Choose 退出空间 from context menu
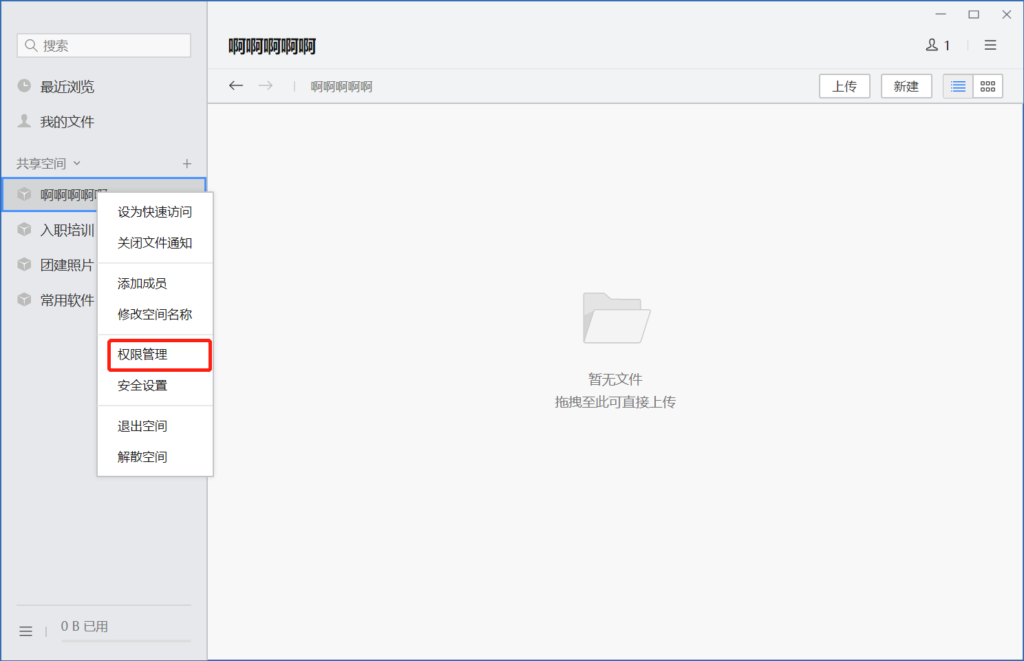Viewport: 1024px width, 661px height. (x=155, y=426)
